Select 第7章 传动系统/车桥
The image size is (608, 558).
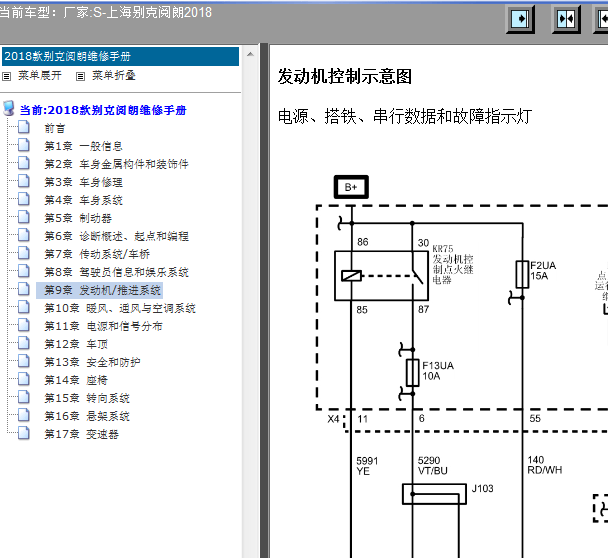coord(97,254)
